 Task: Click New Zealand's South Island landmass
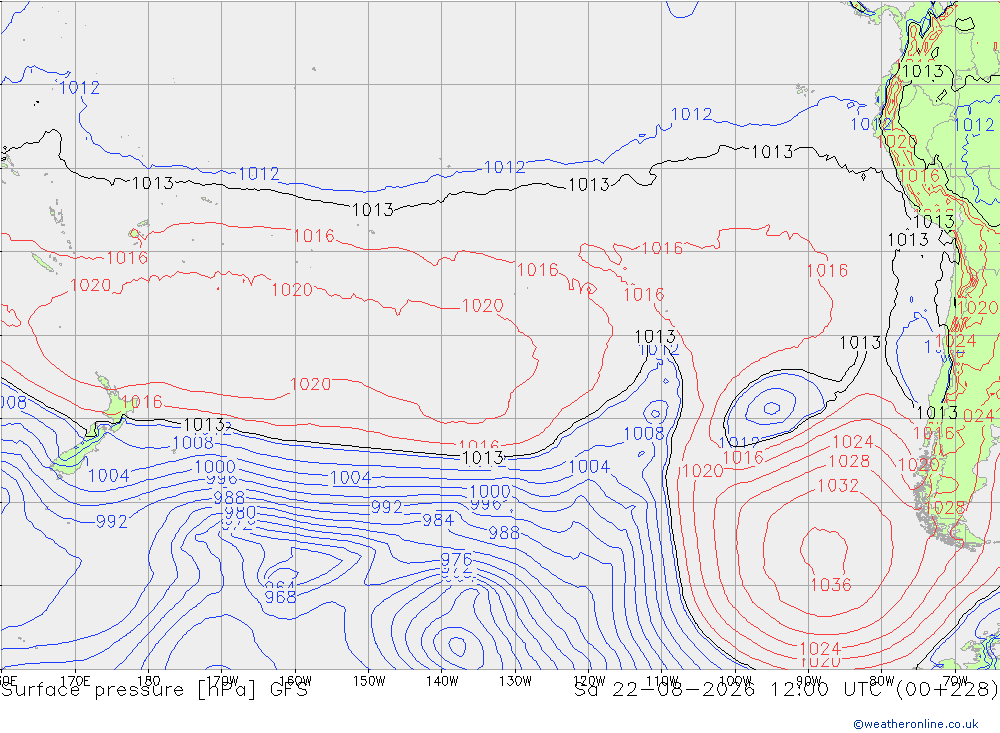pos(80,450)
